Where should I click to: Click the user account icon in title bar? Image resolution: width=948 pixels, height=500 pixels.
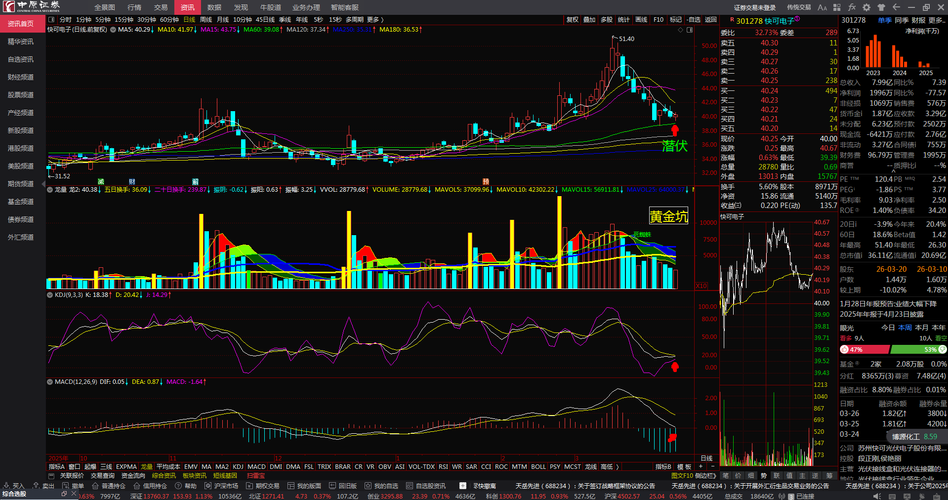tap(881, 7)
